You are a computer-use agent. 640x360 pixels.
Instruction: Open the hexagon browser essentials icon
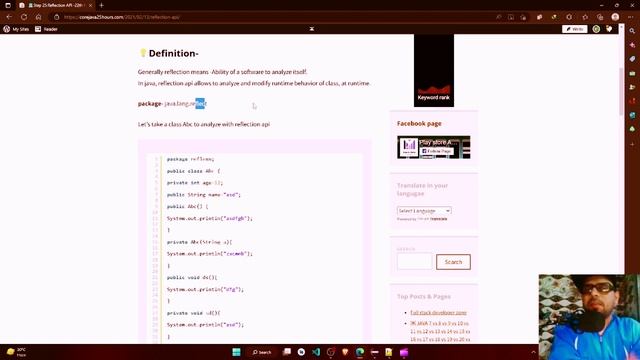[x=569, y=17]
